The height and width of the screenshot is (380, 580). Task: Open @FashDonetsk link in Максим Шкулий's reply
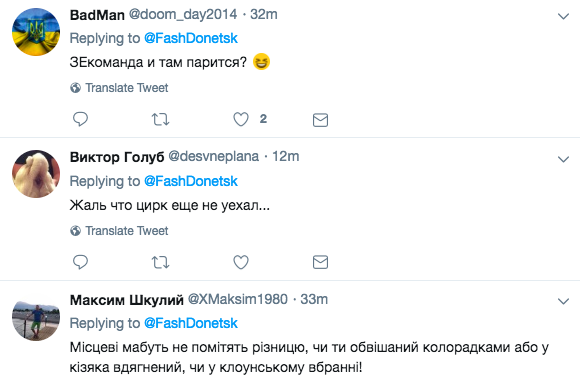tap(190, 323)
